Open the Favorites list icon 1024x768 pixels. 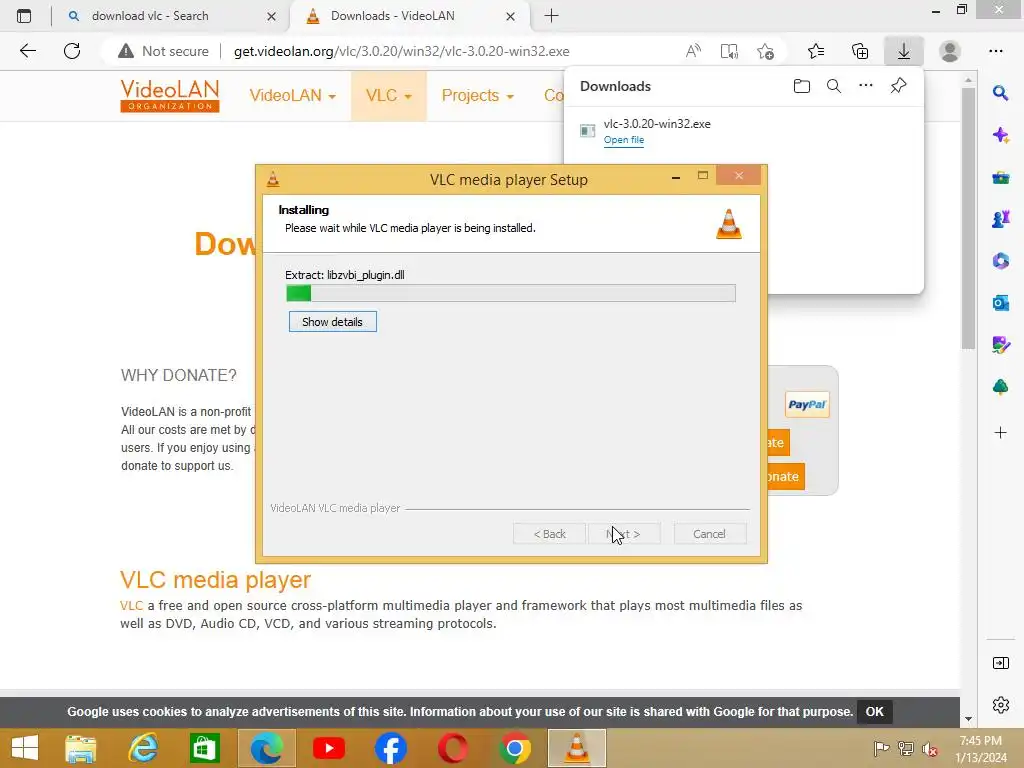point(816,51)
